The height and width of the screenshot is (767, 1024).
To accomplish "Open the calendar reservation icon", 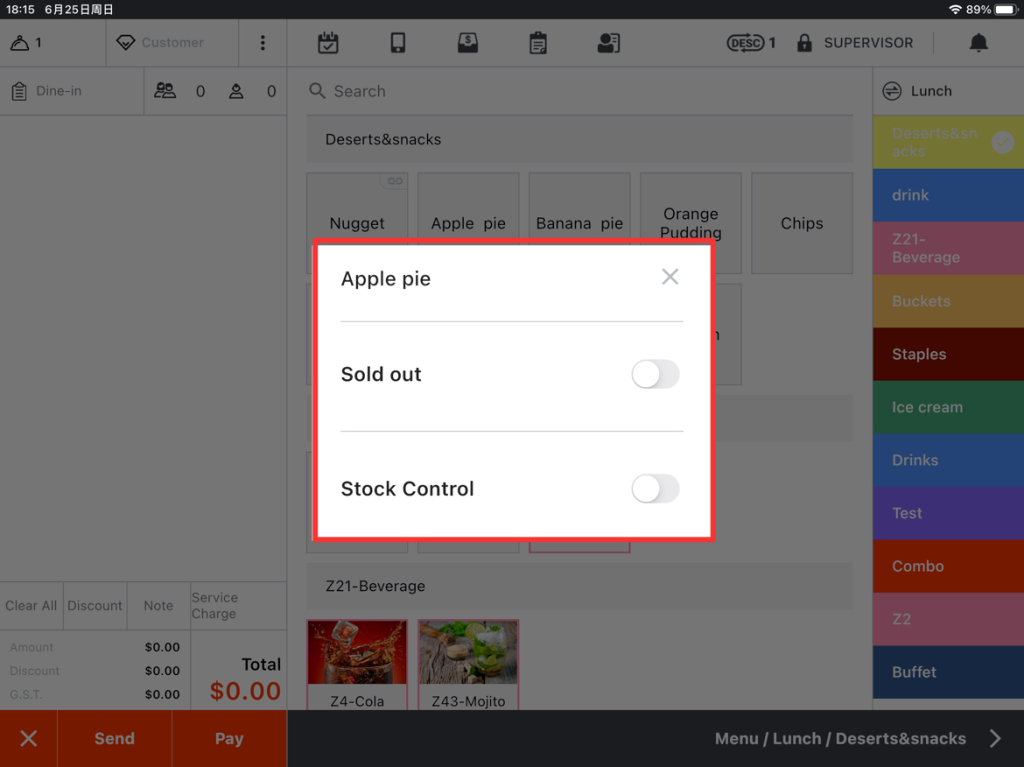I will click(328, 43).
